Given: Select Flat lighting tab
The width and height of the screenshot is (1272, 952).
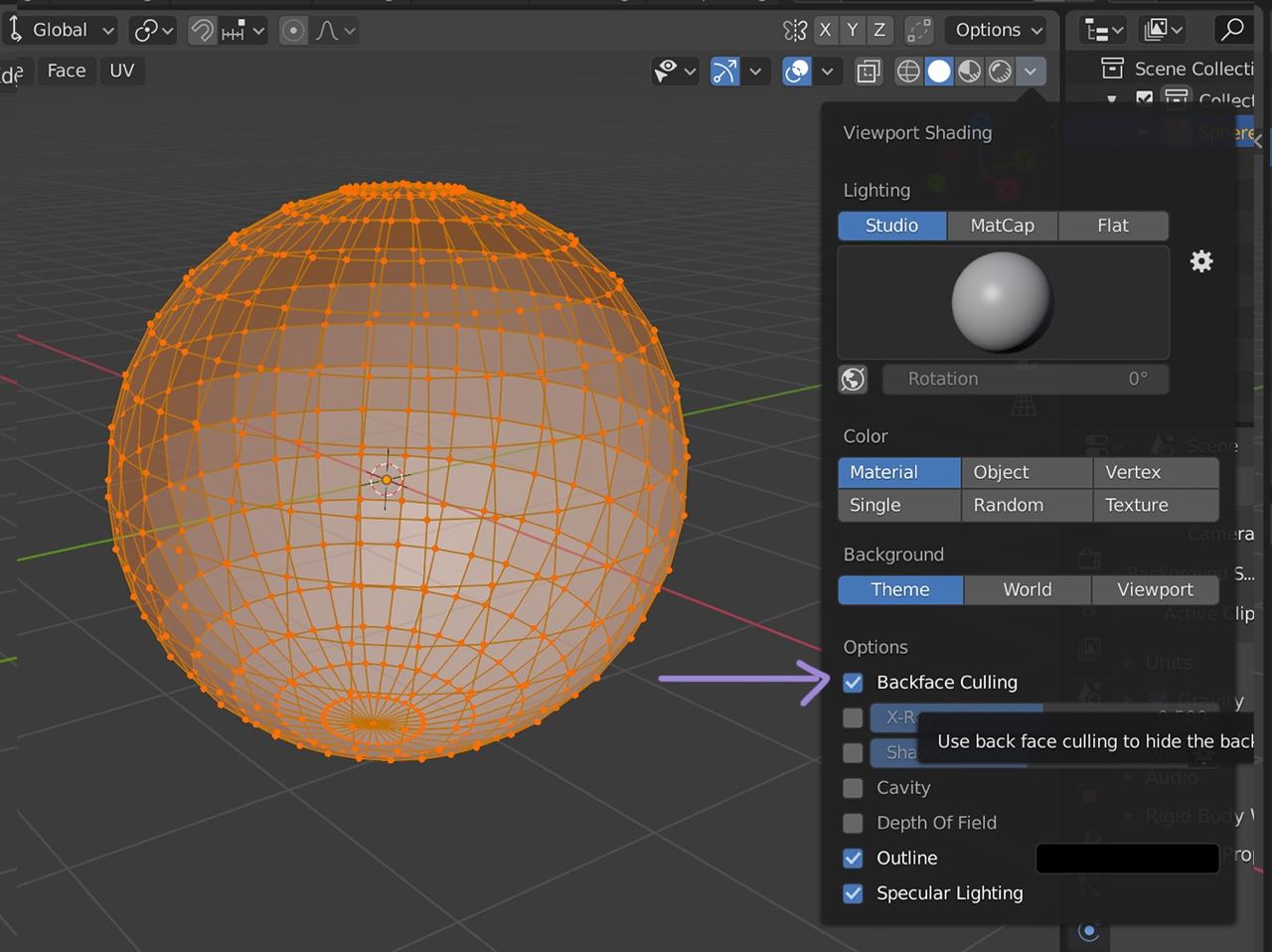Looking at the screenshot, I should [x=1113, y=226].
